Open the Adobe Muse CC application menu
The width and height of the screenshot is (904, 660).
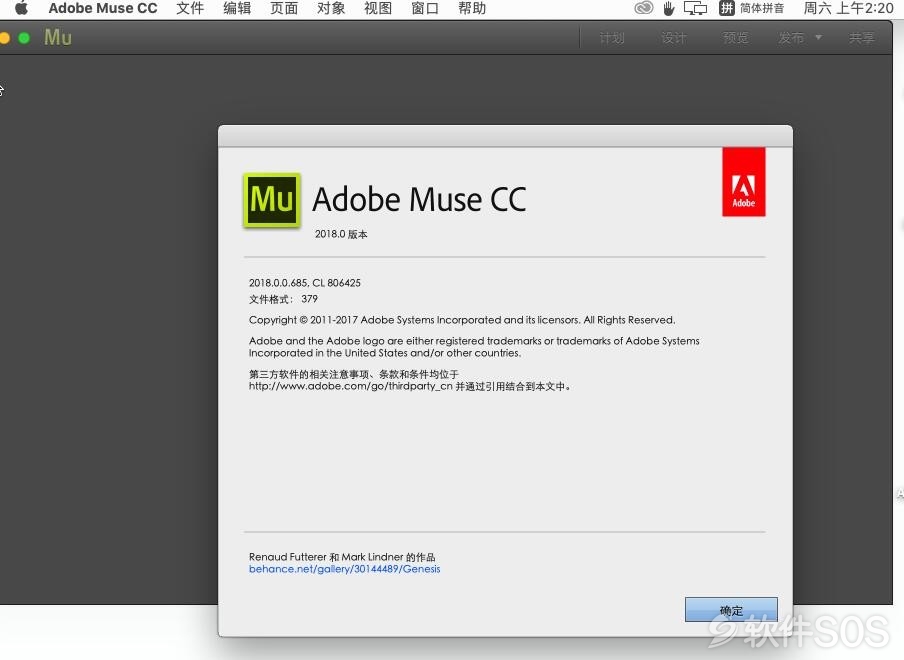pos(103,8)
